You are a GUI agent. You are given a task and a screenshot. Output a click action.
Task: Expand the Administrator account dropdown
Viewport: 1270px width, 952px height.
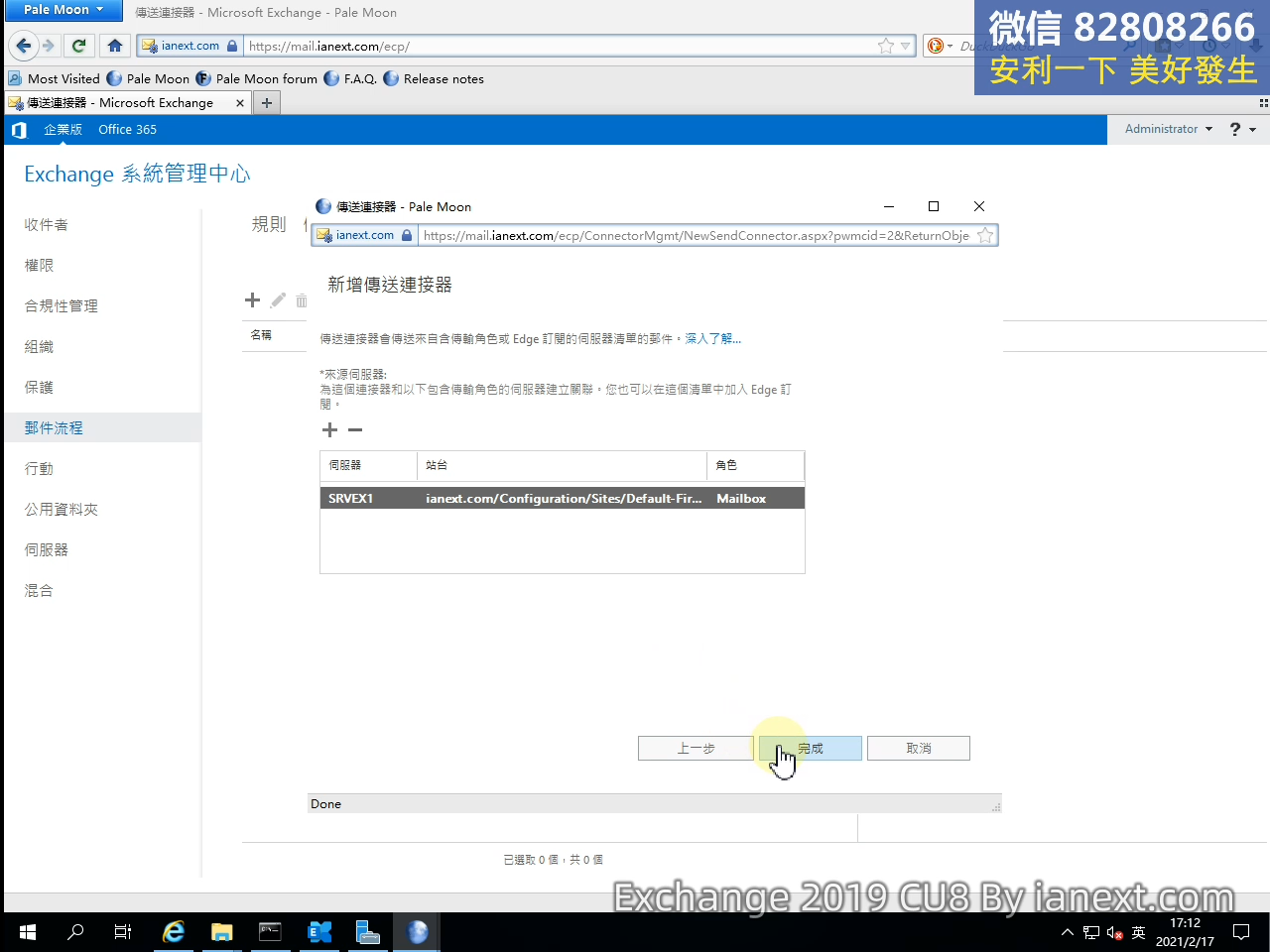tap(1169, 129)
